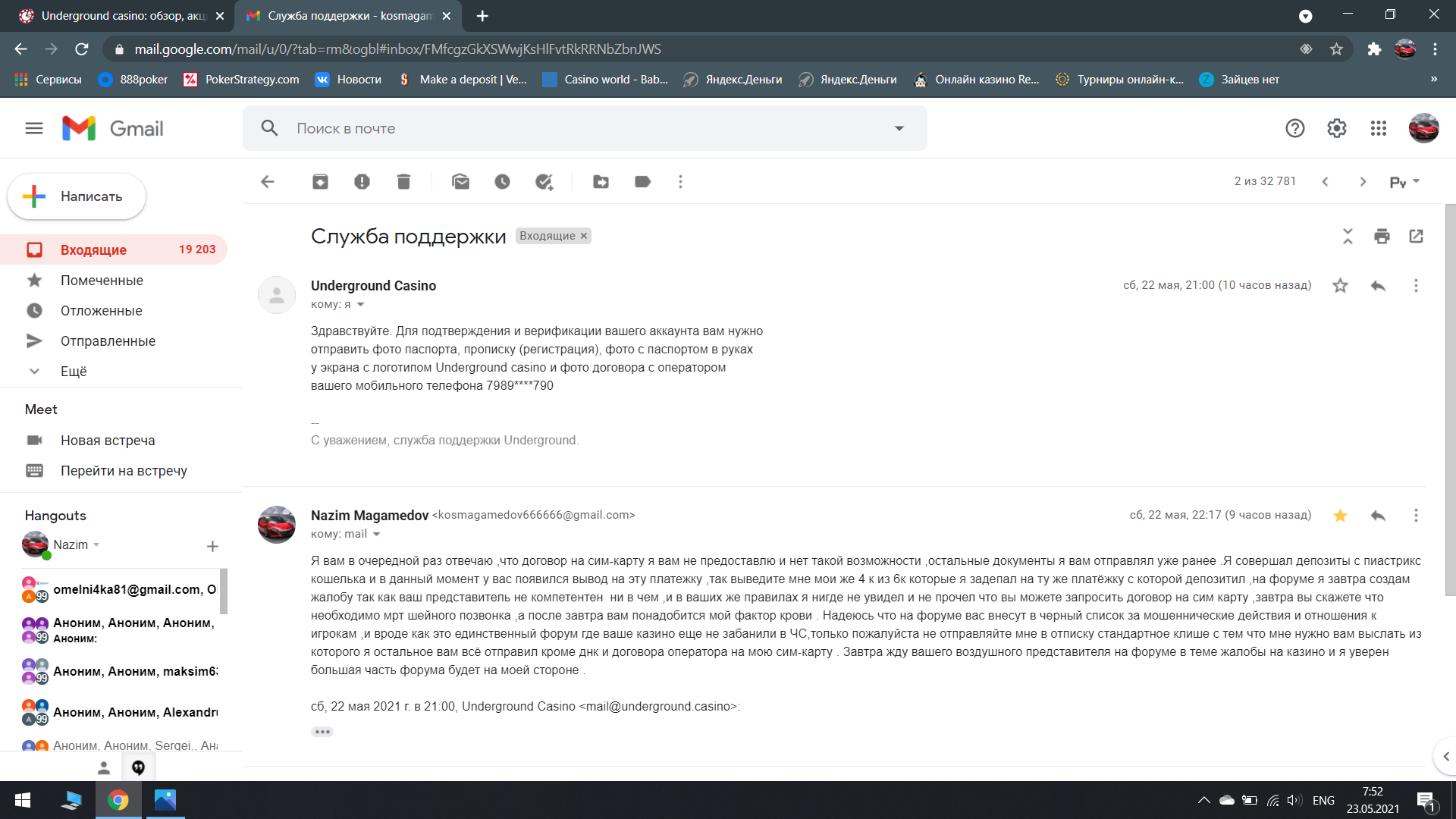Report conversation as spam

coord(362,181)
